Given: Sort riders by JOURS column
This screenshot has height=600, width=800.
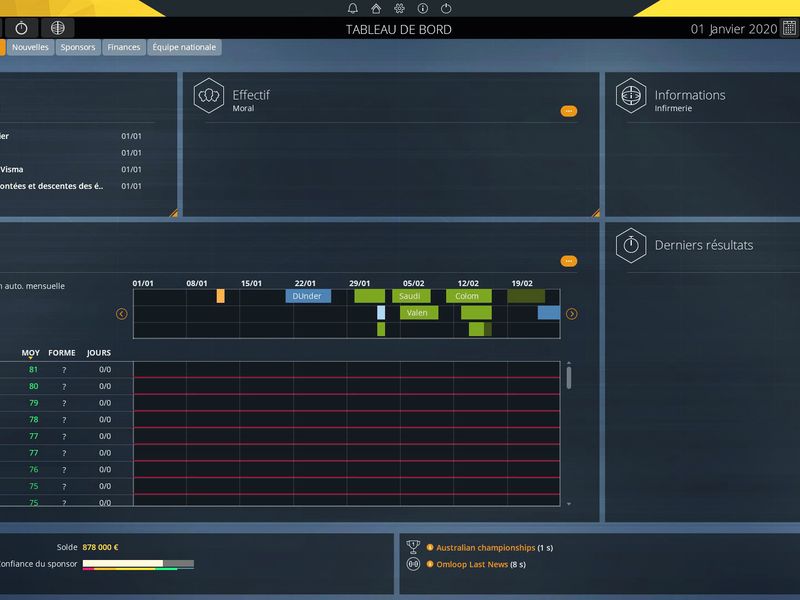Looking at the screenshot, I should tap(98, 353).
